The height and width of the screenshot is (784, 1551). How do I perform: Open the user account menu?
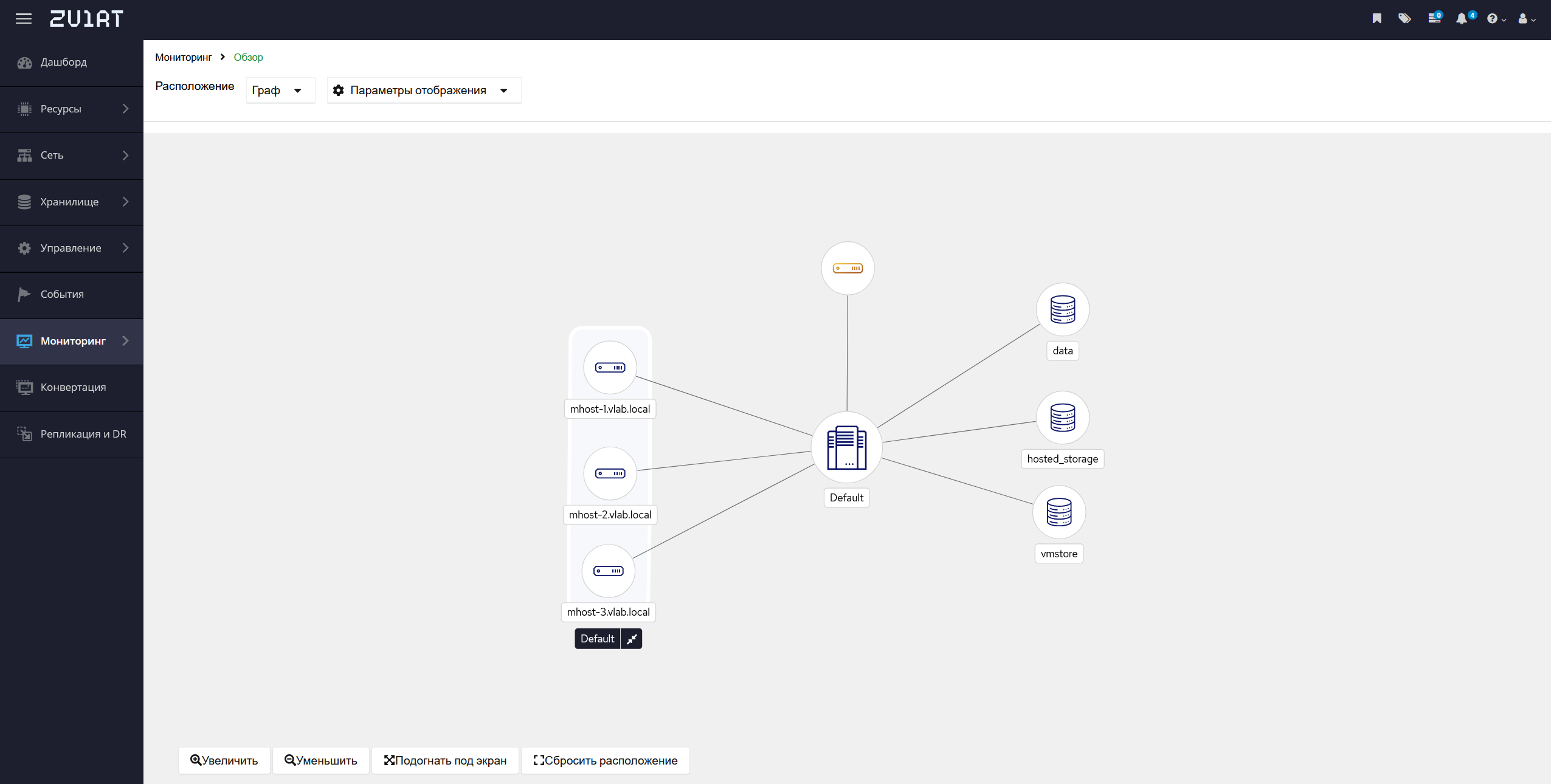[1527, 19]
